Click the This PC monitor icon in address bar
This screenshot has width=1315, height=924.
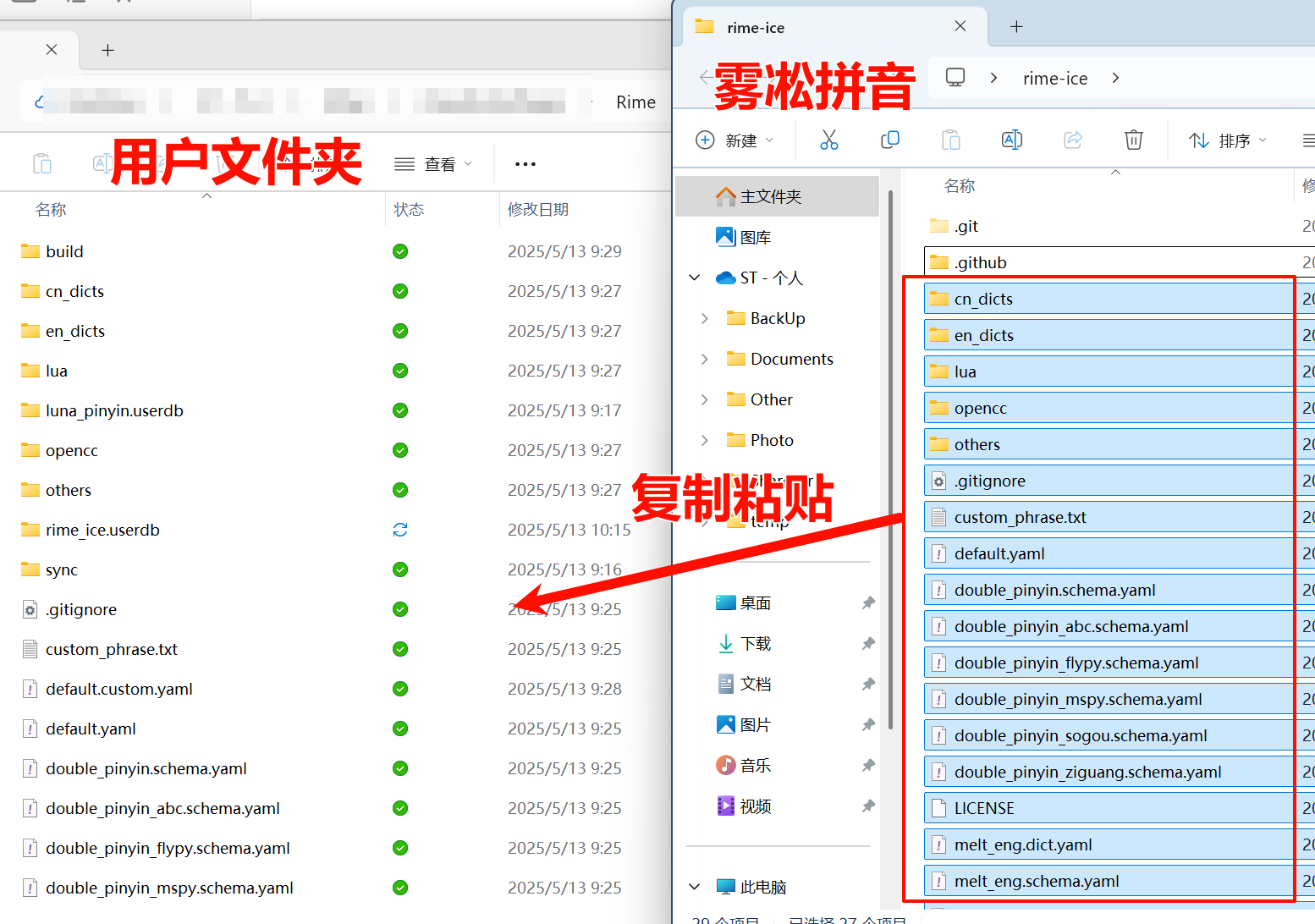point(955,78)
